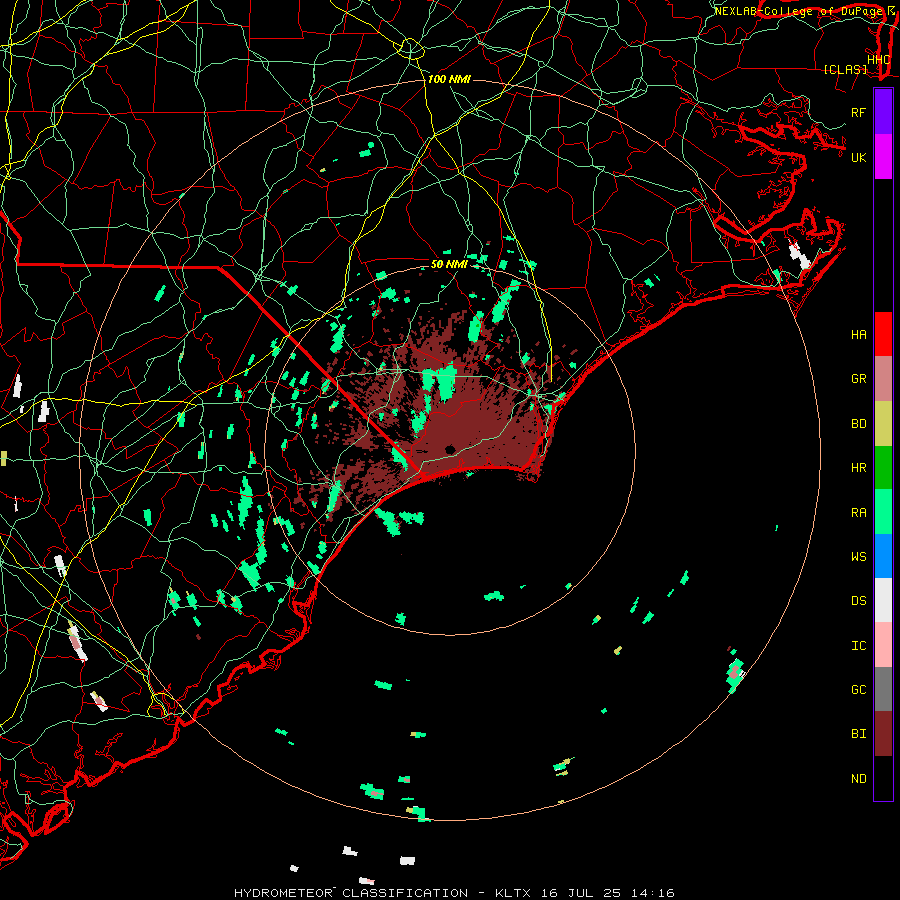Click the HYDROMETEOR CLASSIFICATION title text

(x=351, y=893)
